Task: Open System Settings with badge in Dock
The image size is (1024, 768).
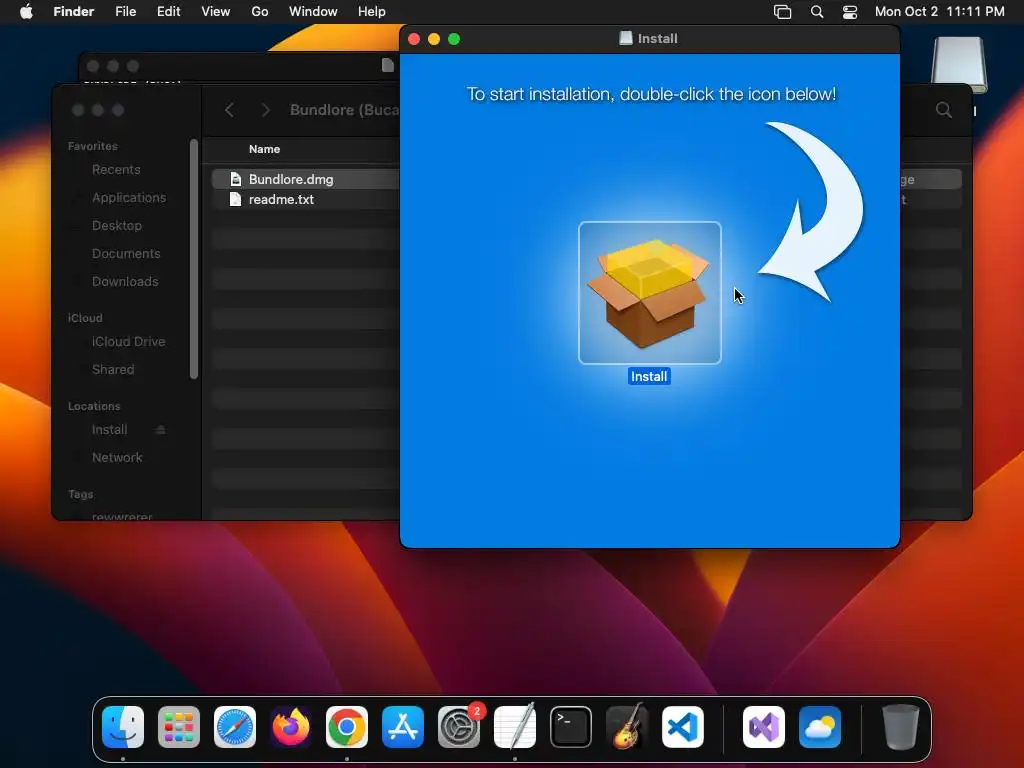Action: pyautogui.click(x=459, y=727)
